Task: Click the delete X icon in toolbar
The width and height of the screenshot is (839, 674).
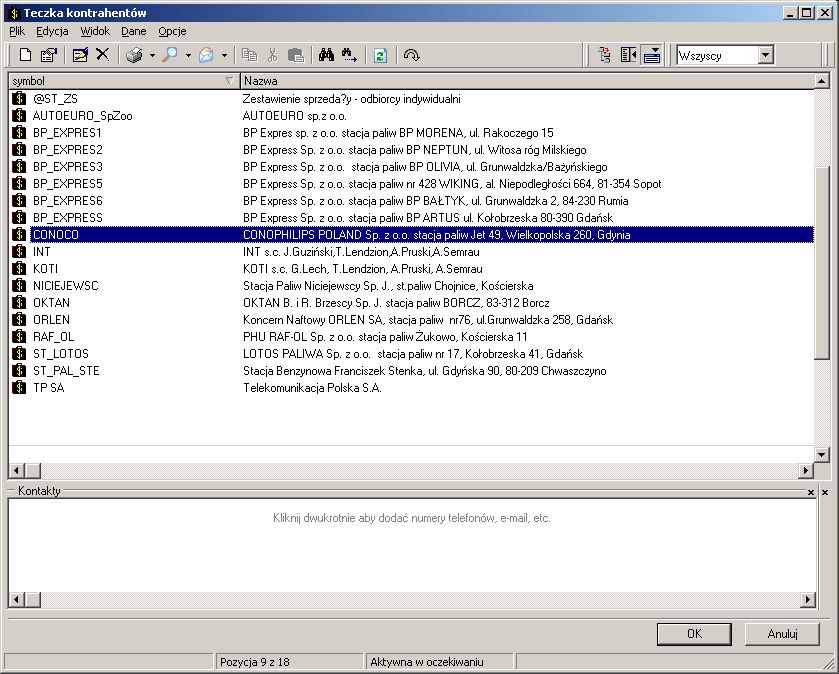Action: click(x=102, y=55)
